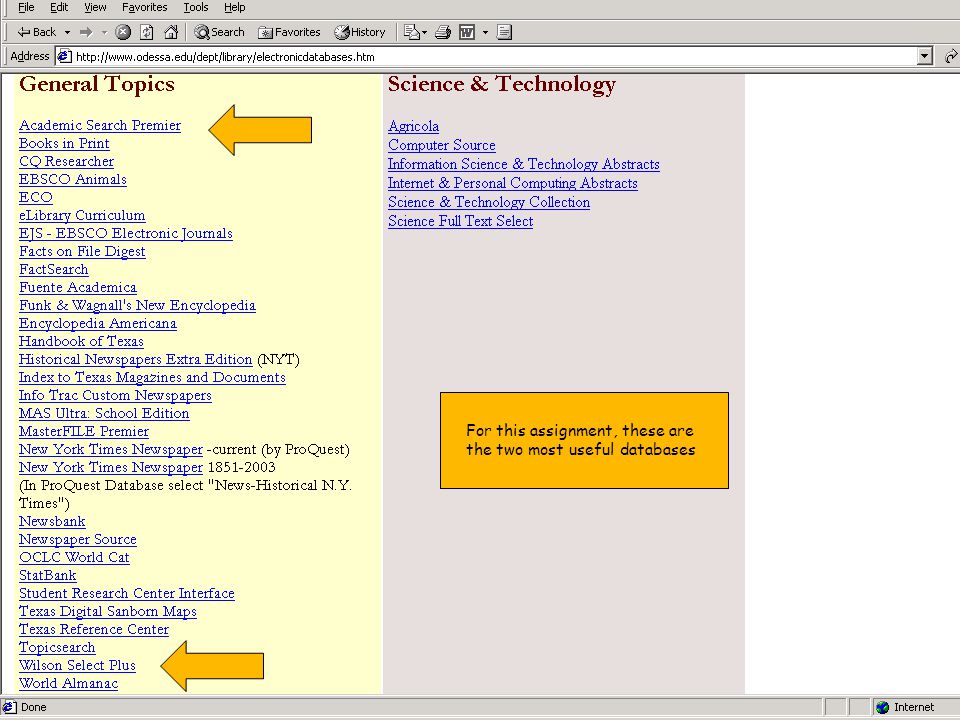Stop page loading with the Stop icon
The height and width of the screenshot is (720, 960).
point(123,32)
